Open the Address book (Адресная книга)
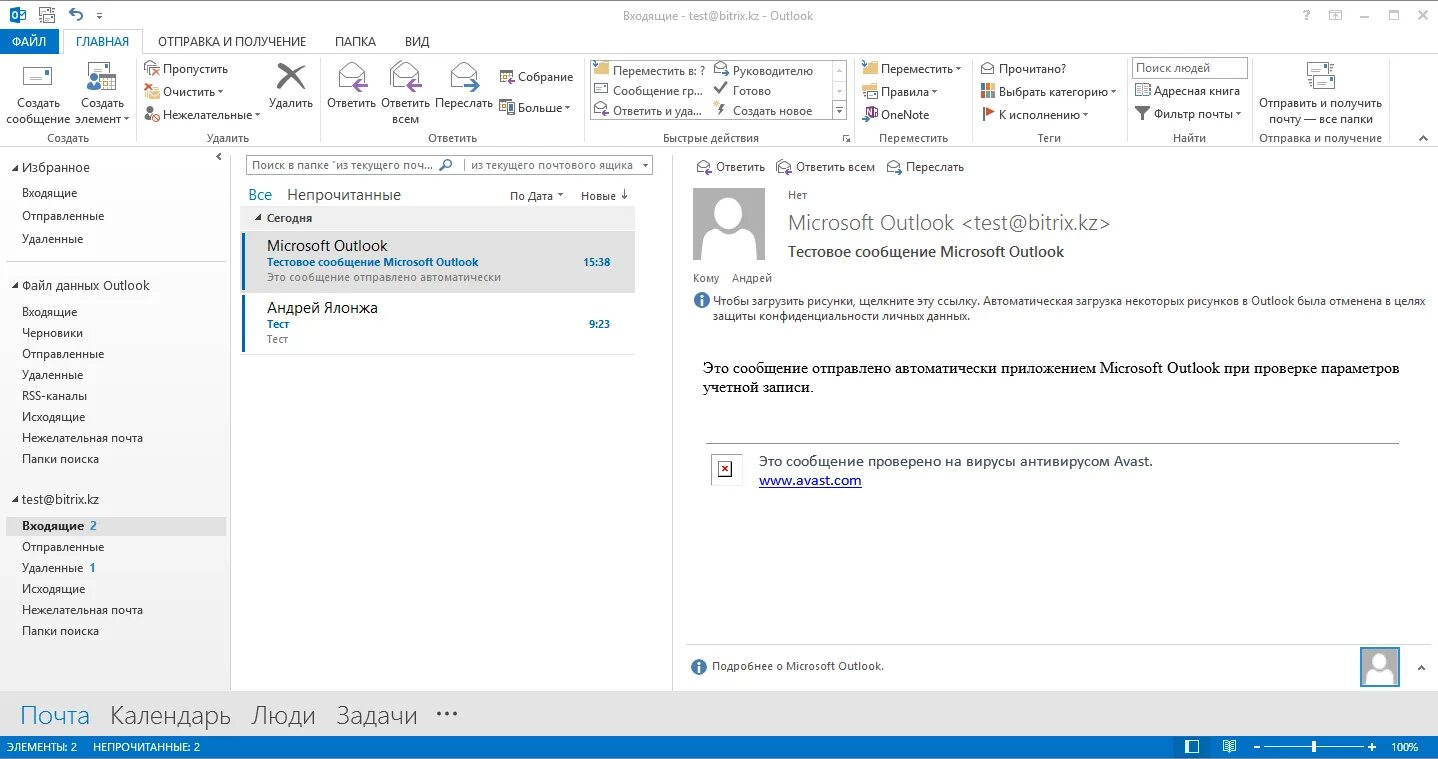This screenshot has height=759, width=1438. 1187,91
